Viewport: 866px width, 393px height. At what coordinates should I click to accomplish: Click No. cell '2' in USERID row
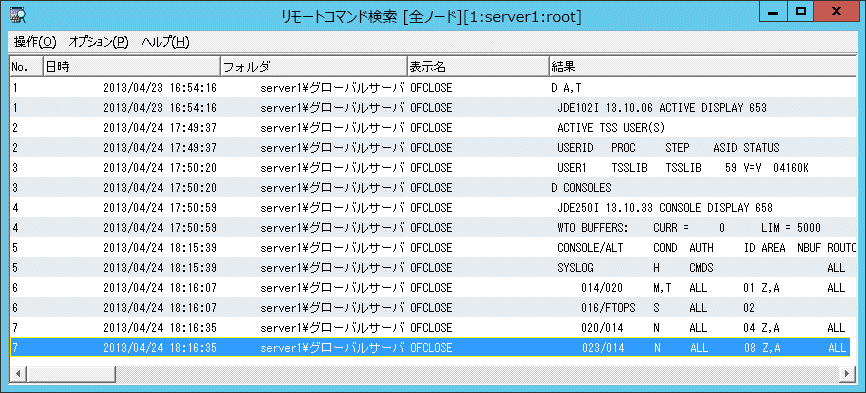[15, 147]
